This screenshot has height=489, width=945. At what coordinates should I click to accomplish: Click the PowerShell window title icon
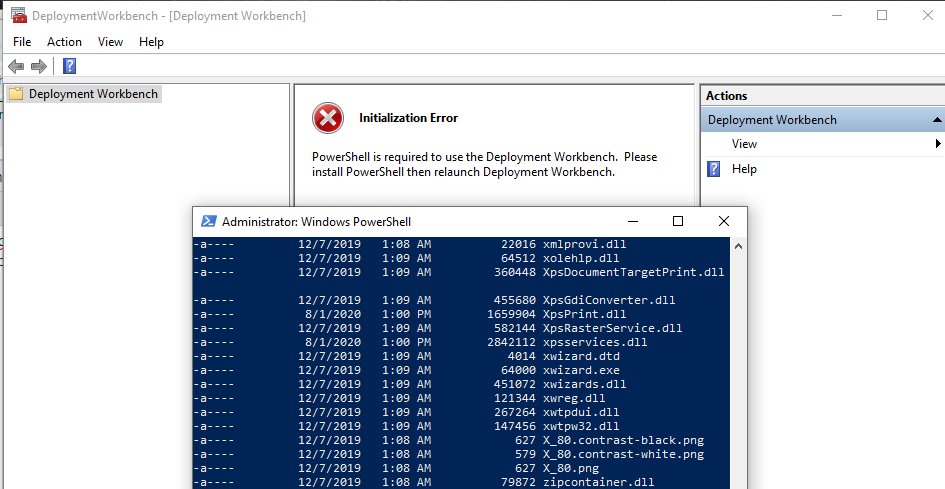[x=209, y=221]
